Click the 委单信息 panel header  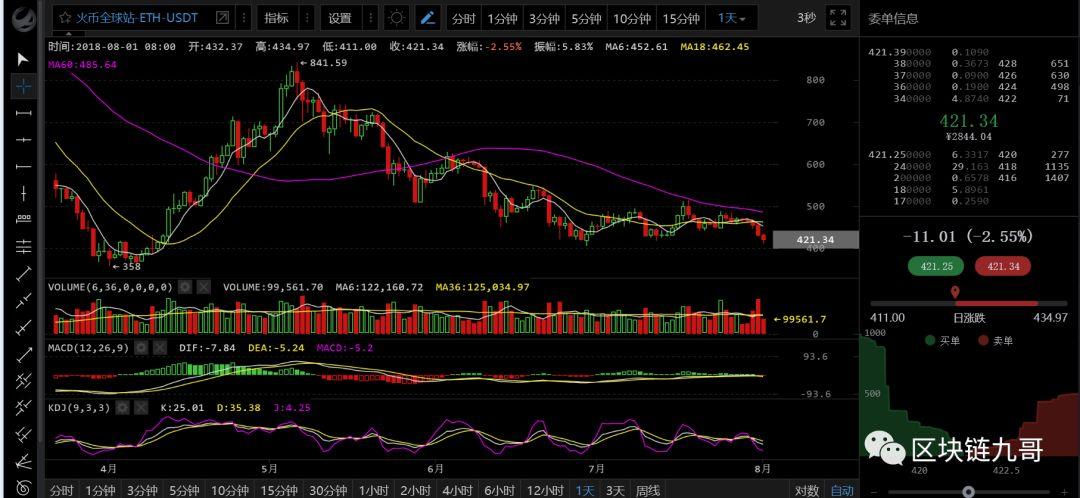tap(893, 19)
